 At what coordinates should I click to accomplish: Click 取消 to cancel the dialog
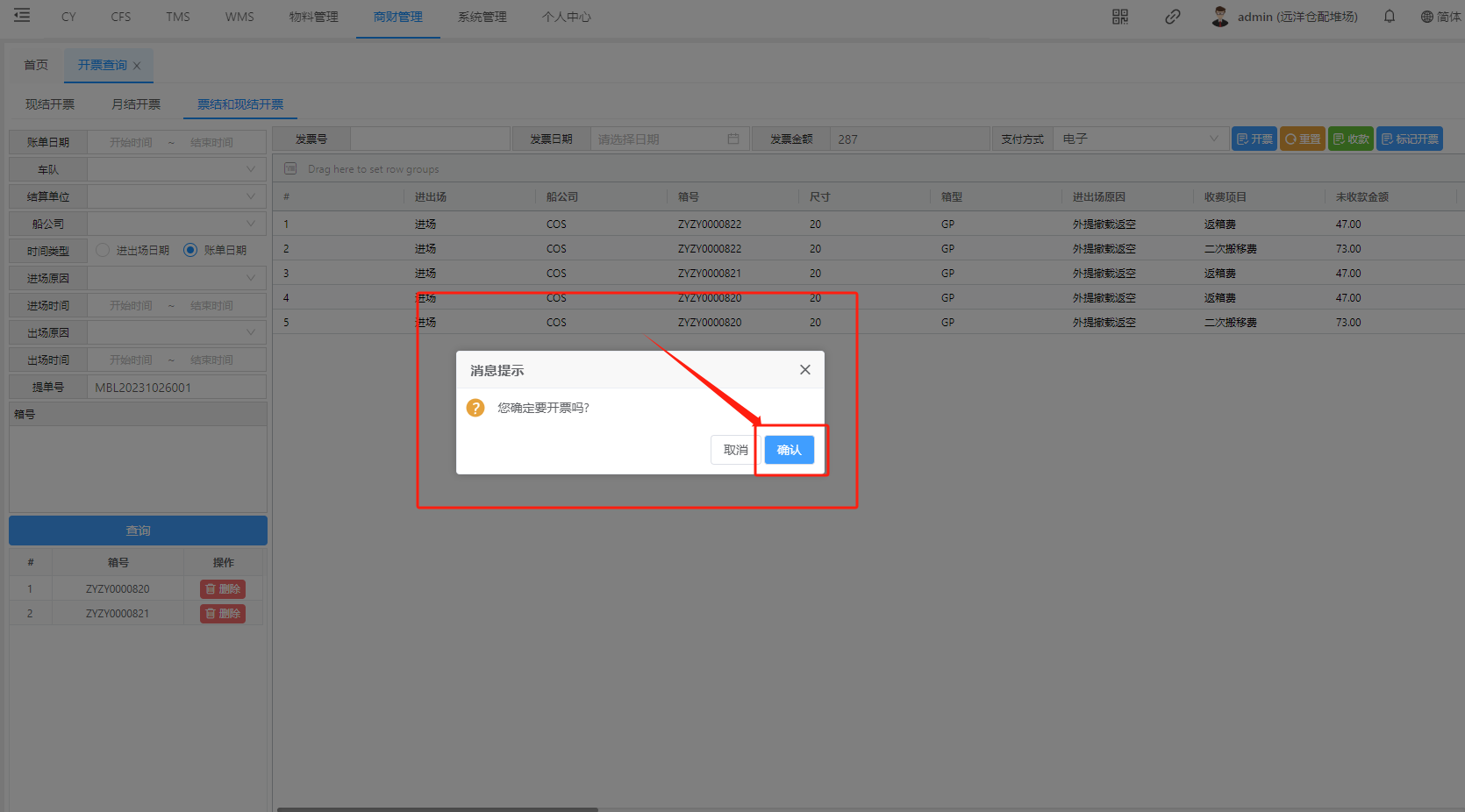tap(735, 450)
